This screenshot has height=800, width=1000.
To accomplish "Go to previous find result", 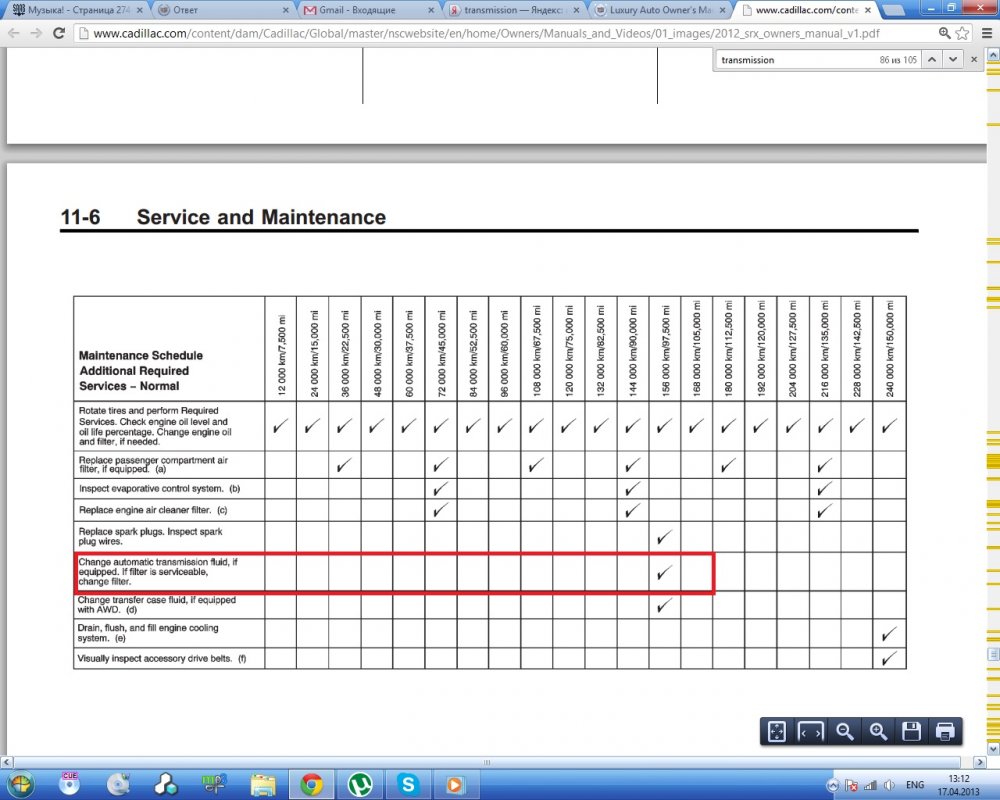I will click(x=930, y=60).
